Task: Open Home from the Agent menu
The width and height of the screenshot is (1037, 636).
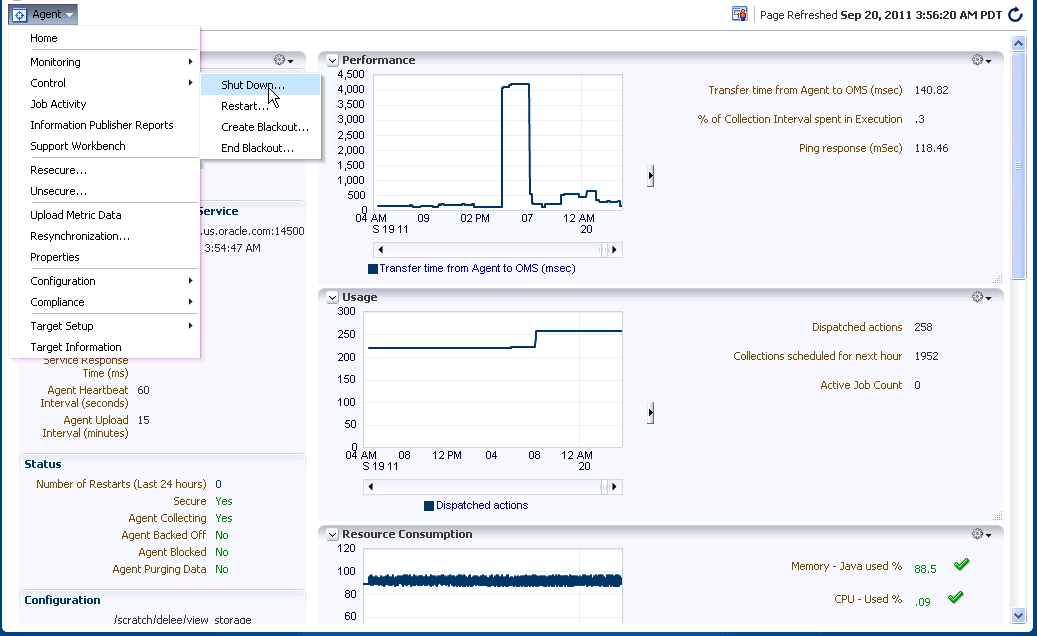Action: [104, 38]
